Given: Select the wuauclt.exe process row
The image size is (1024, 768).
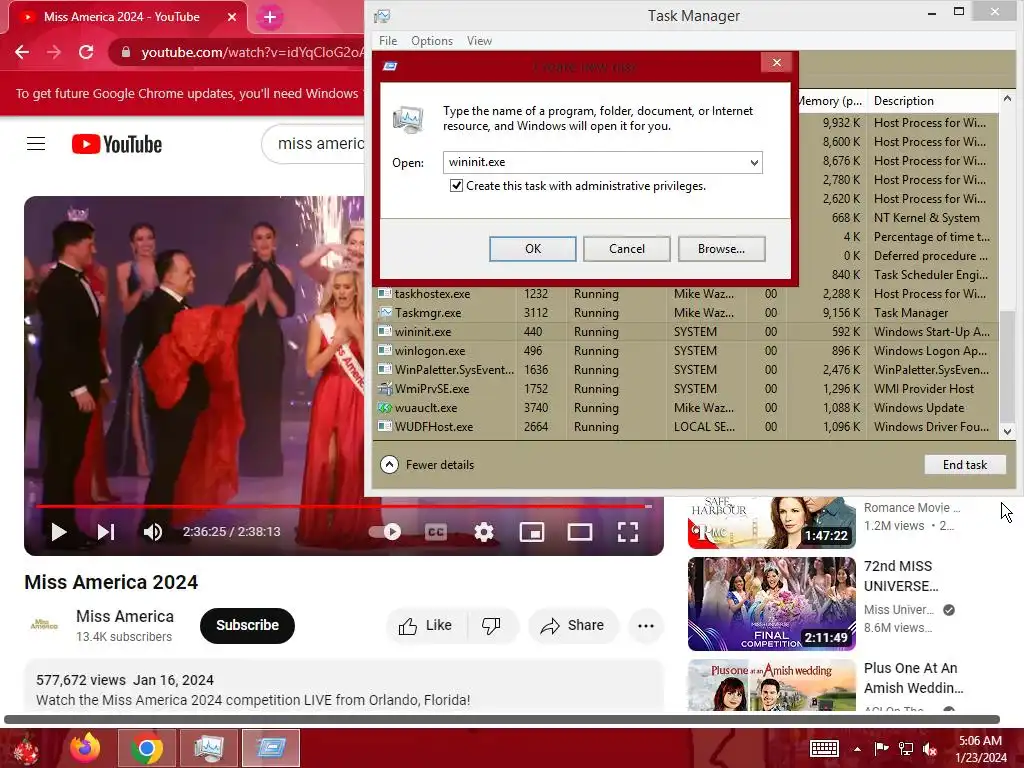Looking at the screenshot, I should click(x=684, y=408).
